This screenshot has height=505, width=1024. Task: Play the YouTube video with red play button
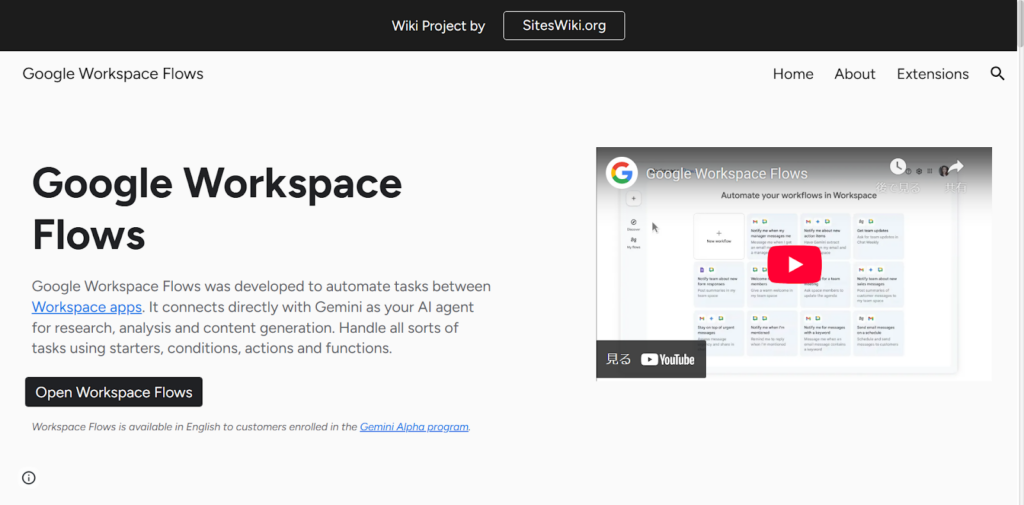pyautogui.click(x=794, y=264)
